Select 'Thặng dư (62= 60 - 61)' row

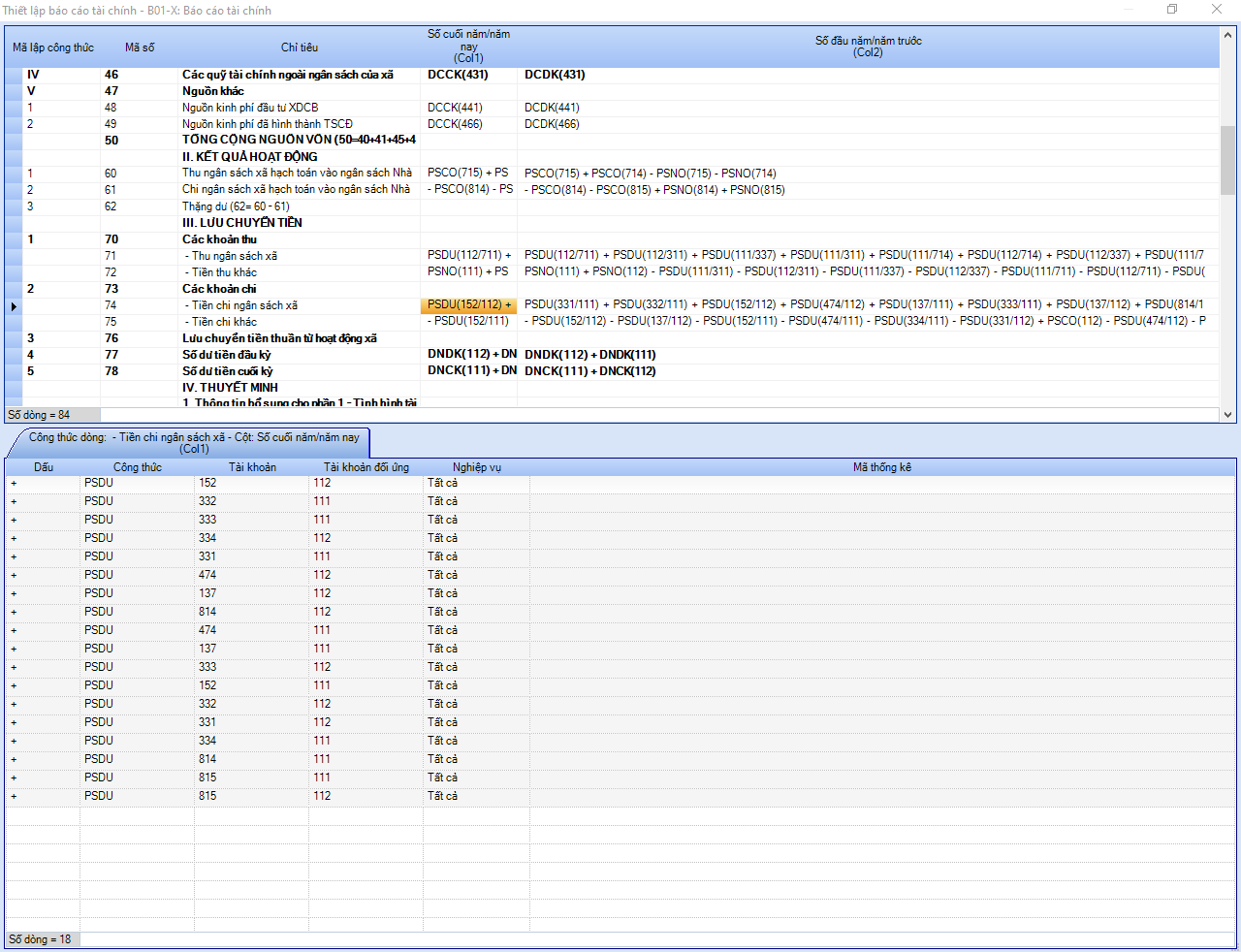[236, 206]
